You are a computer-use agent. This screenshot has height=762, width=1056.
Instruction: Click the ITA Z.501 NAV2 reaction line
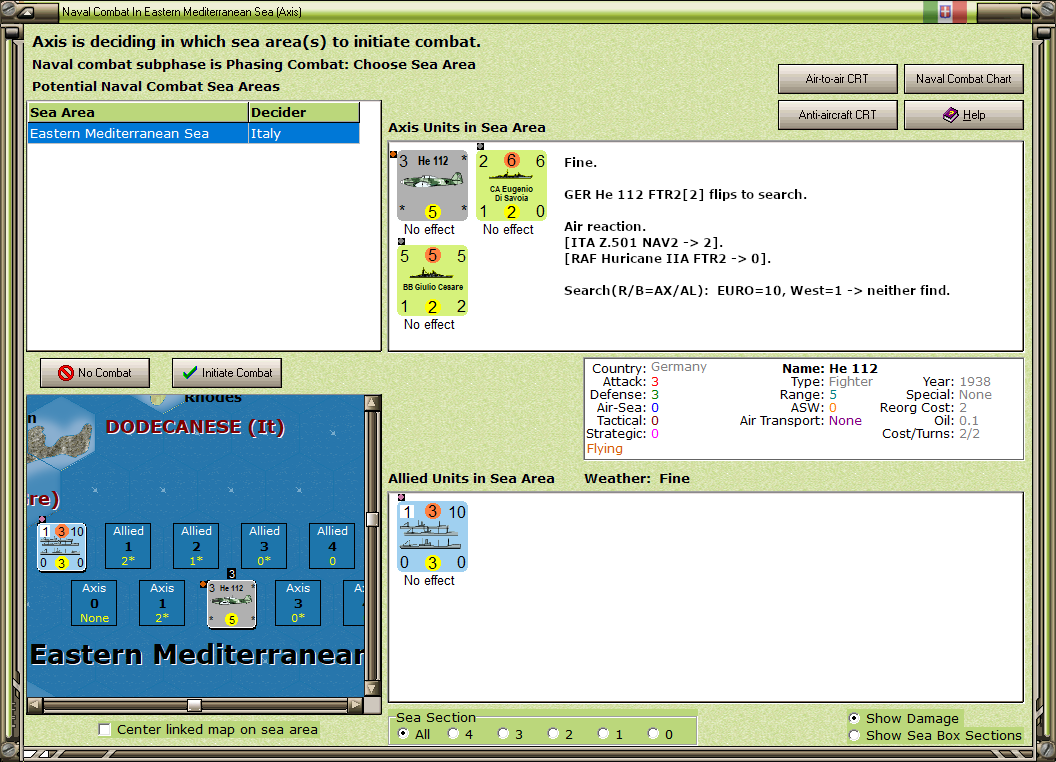click(x=643, y=243)
